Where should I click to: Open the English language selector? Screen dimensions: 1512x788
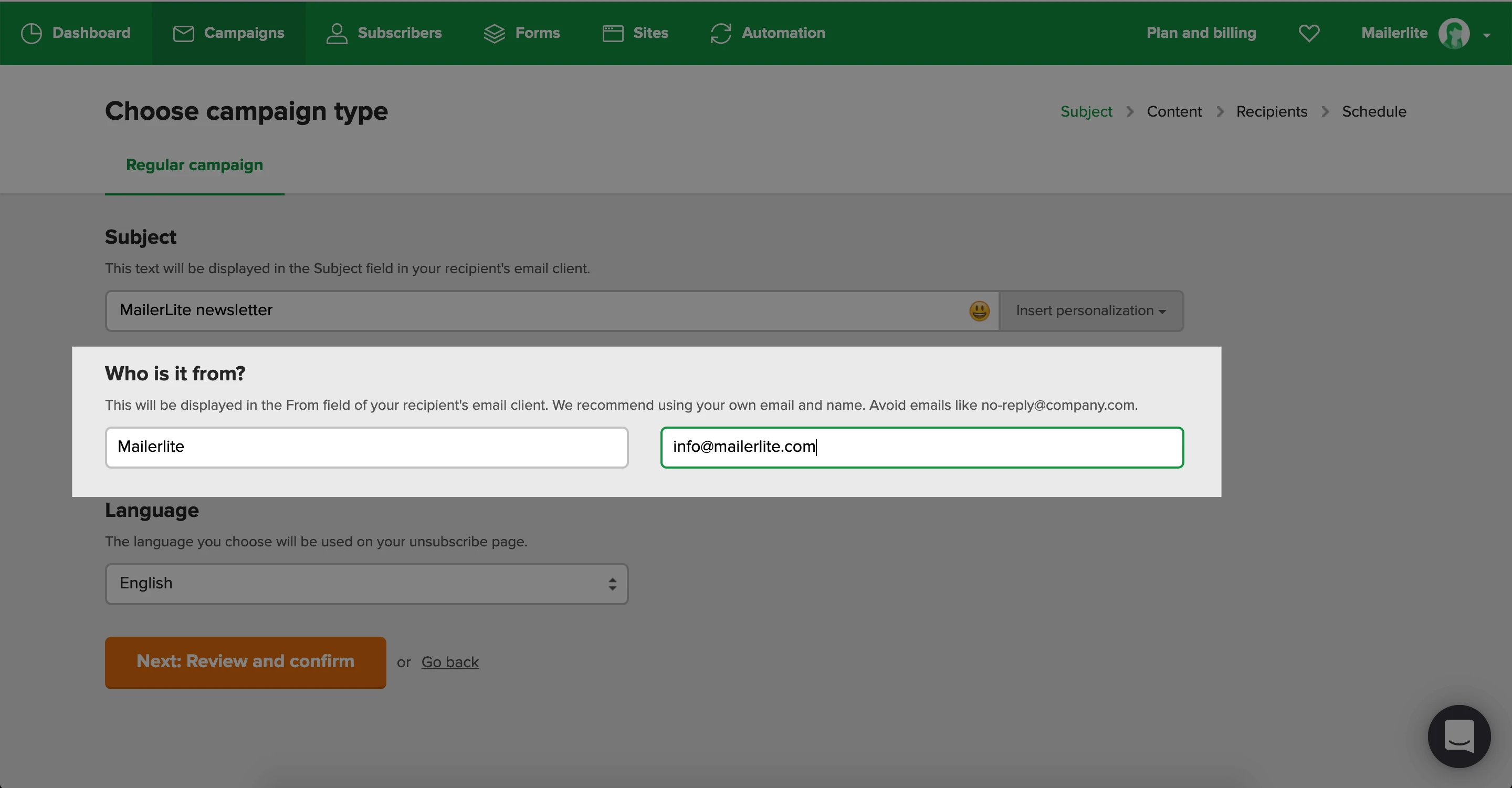366,584
